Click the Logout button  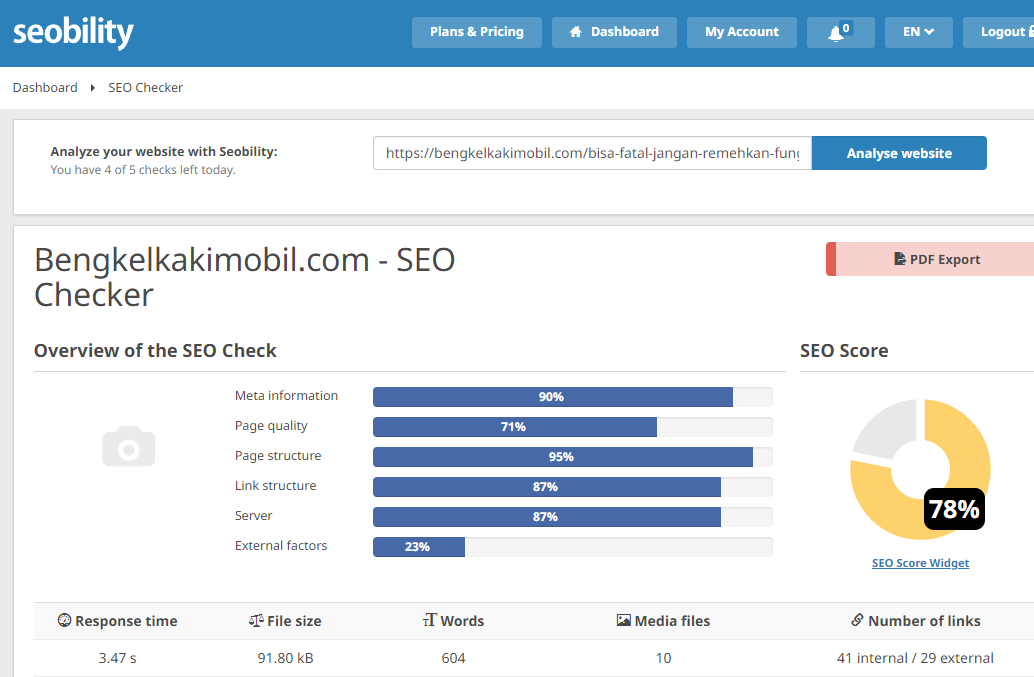click(x=998, y=32)
